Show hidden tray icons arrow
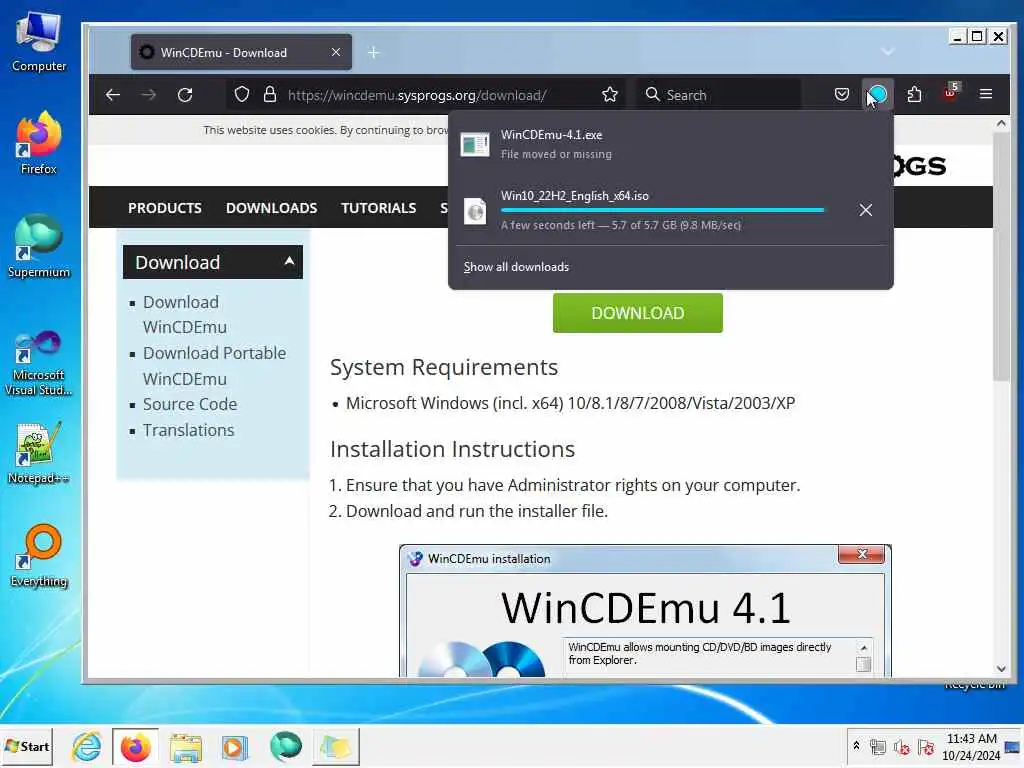Screen dimensions: 1024x768 click(856, 746)
